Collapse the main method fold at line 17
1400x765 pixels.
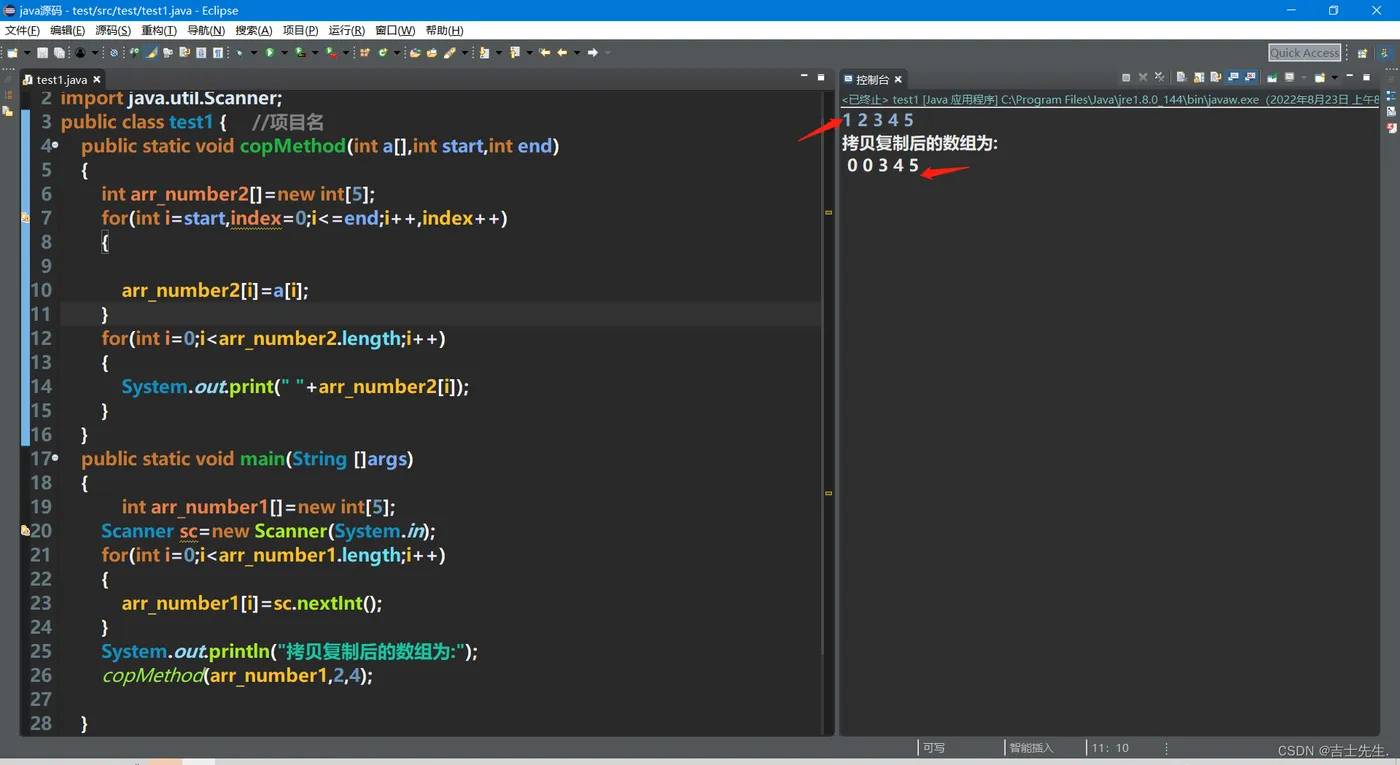(55, 459)
